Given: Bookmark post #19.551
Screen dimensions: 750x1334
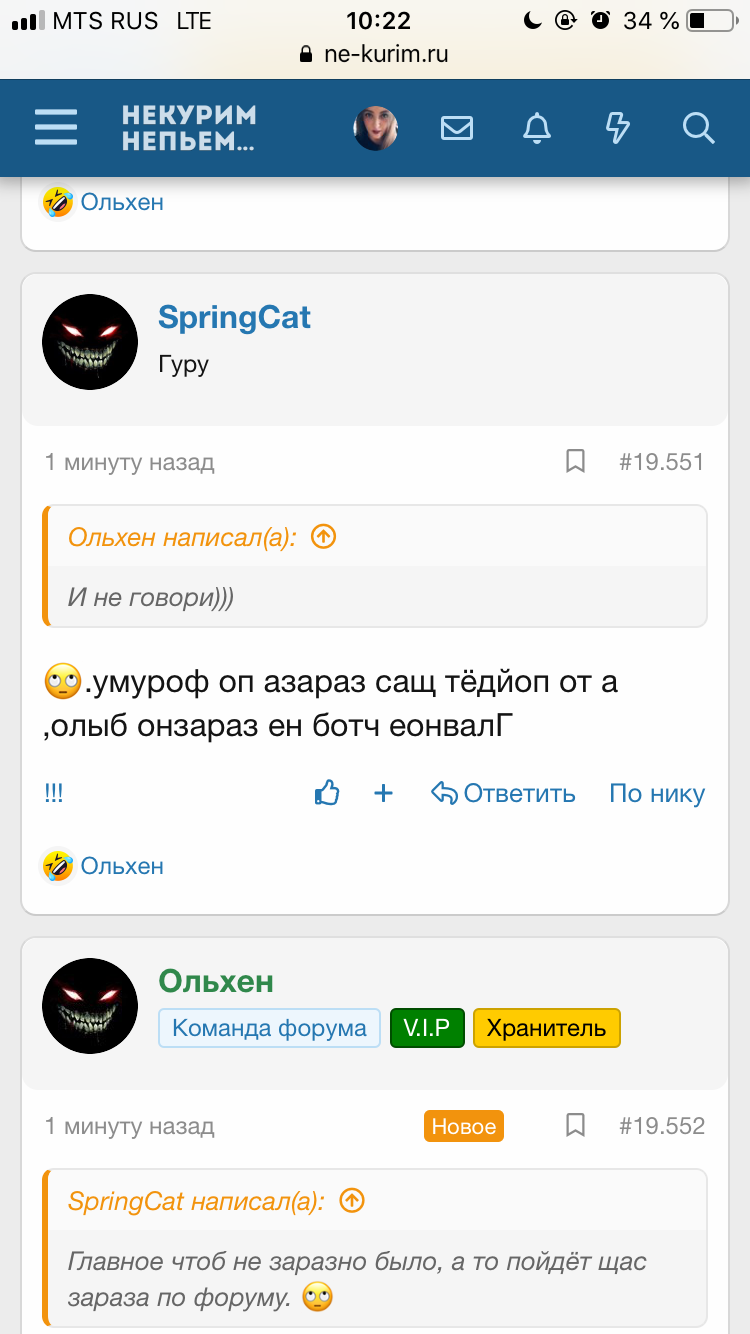Looking at the screenshot, I should click(576, 462).
